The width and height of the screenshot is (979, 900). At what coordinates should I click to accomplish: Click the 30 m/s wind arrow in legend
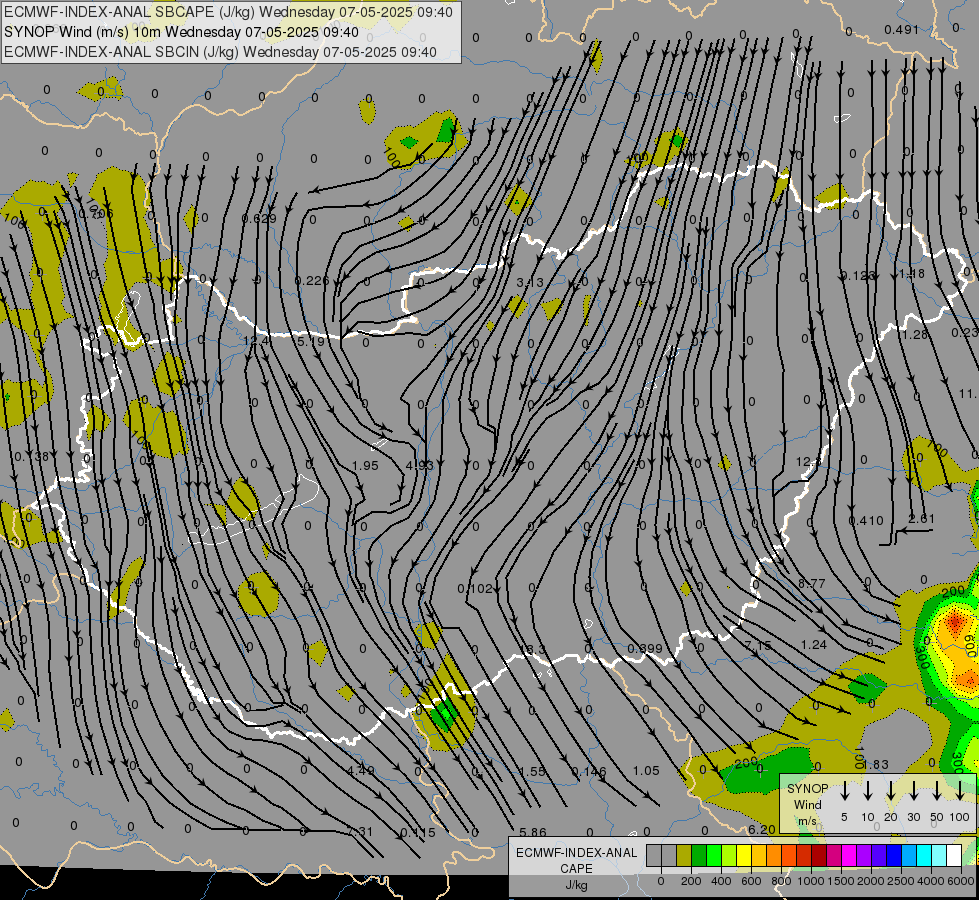pos(914,791)
